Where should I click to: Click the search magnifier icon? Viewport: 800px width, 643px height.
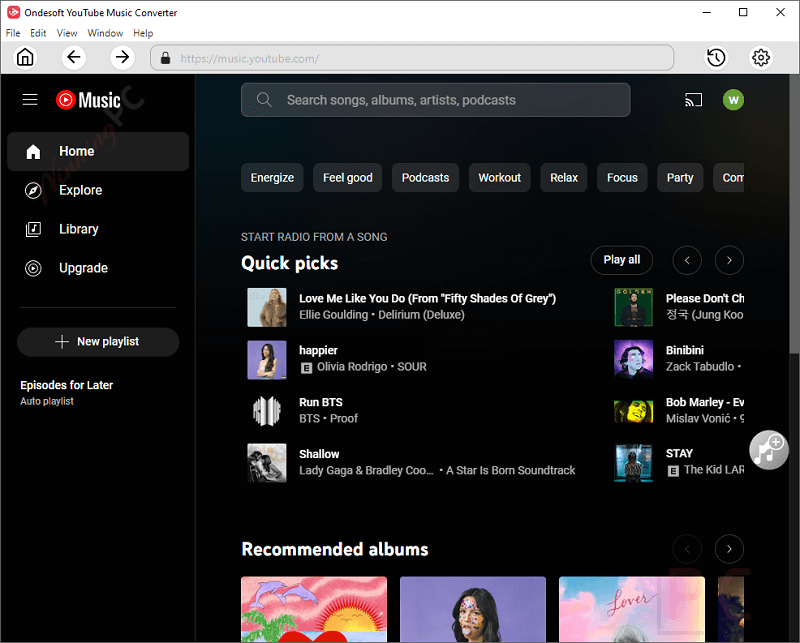point(264,100)
